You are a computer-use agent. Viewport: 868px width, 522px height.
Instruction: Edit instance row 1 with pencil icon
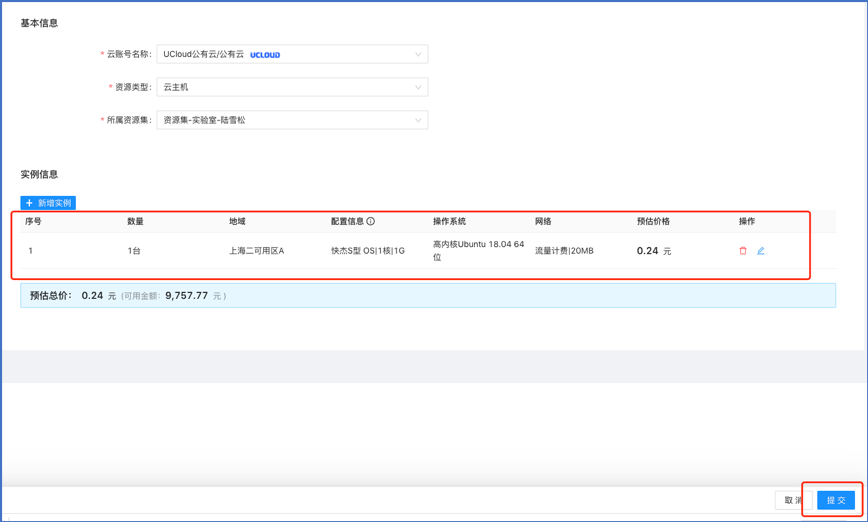pos(761,251)
